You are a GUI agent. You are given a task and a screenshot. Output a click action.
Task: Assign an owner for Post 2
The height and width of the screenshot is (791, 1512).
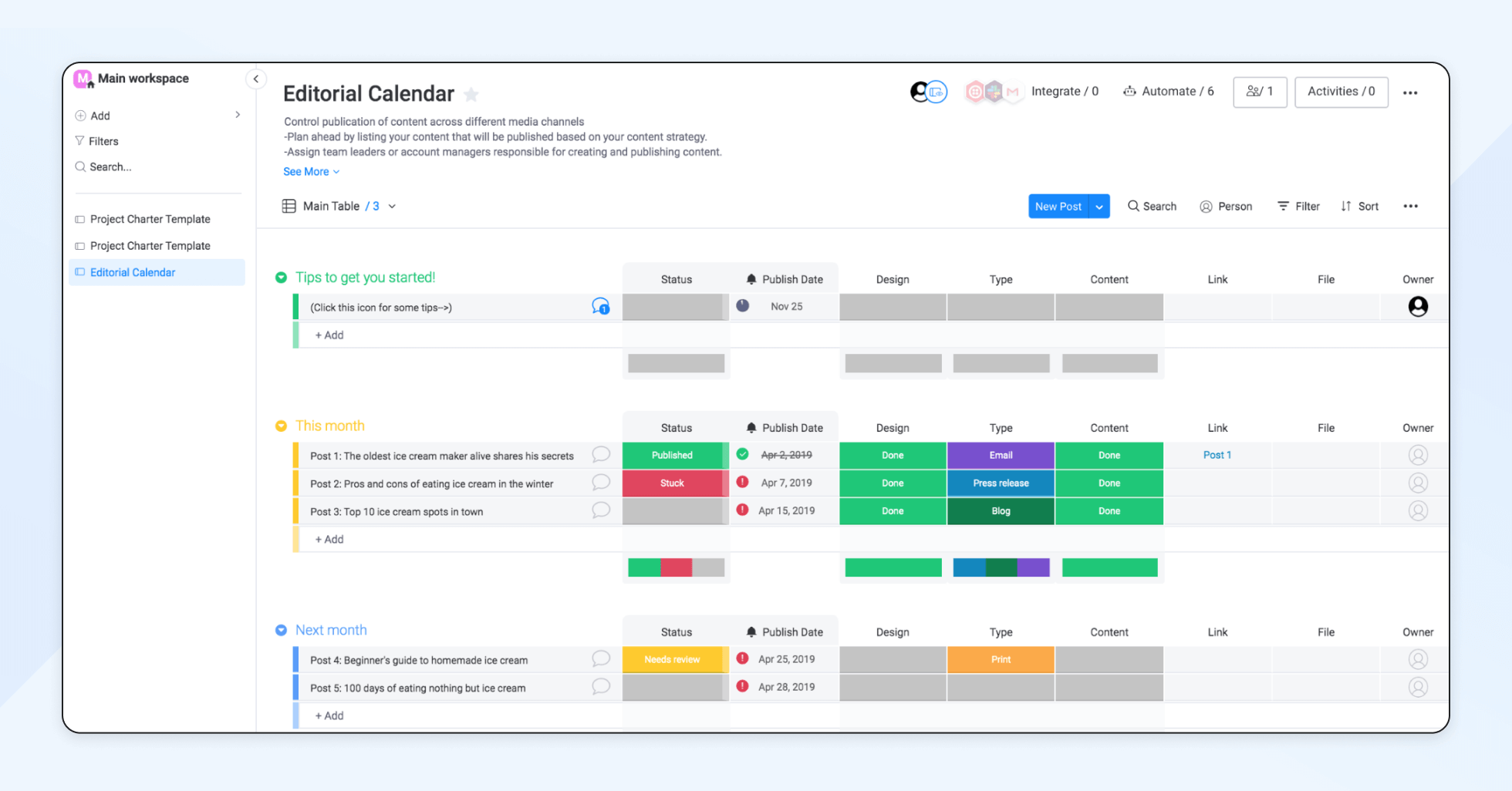[x=1418, y=483]
